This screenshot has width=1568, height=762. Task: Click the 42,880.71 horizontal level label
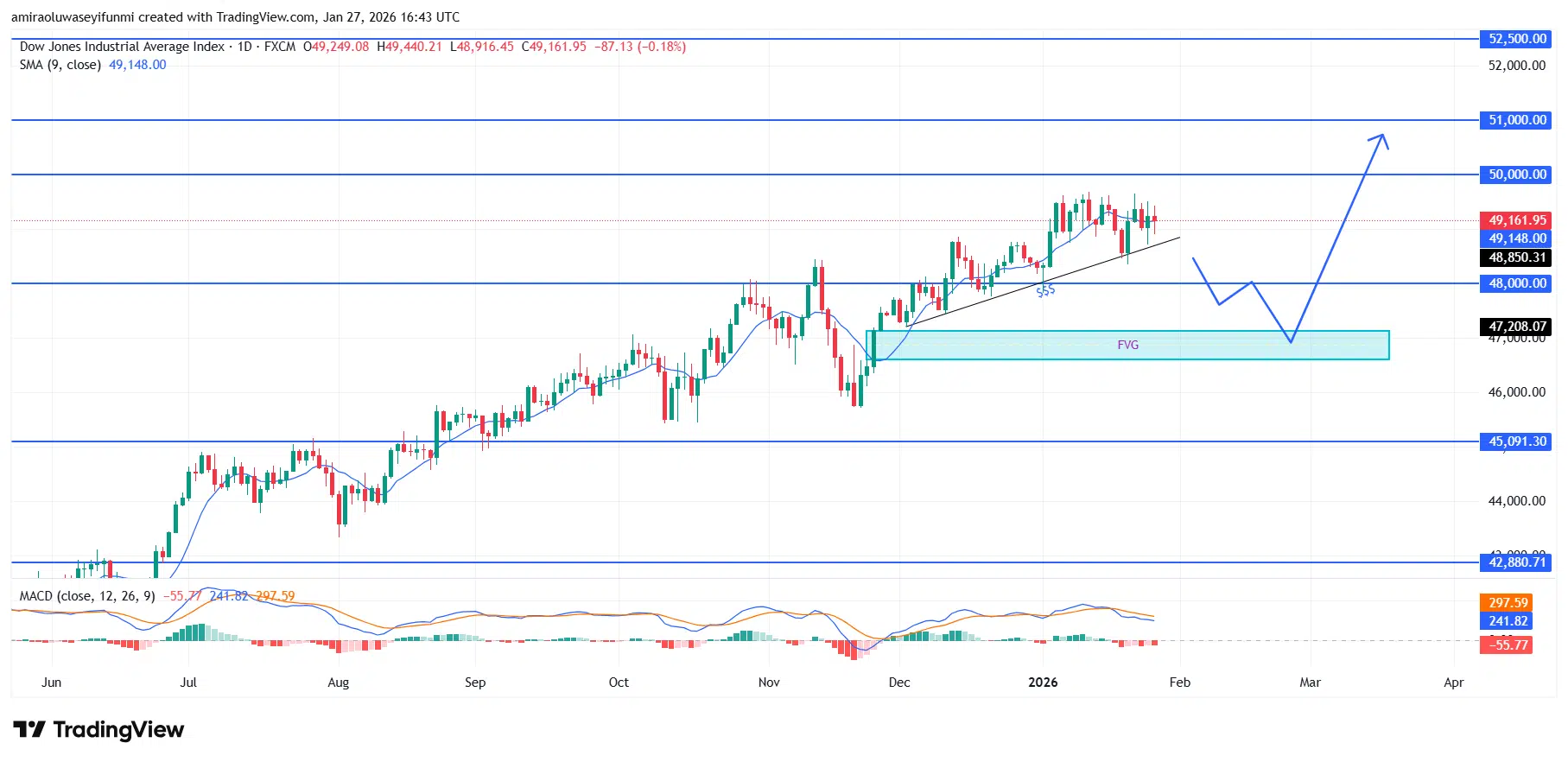tap(1516, 562)
